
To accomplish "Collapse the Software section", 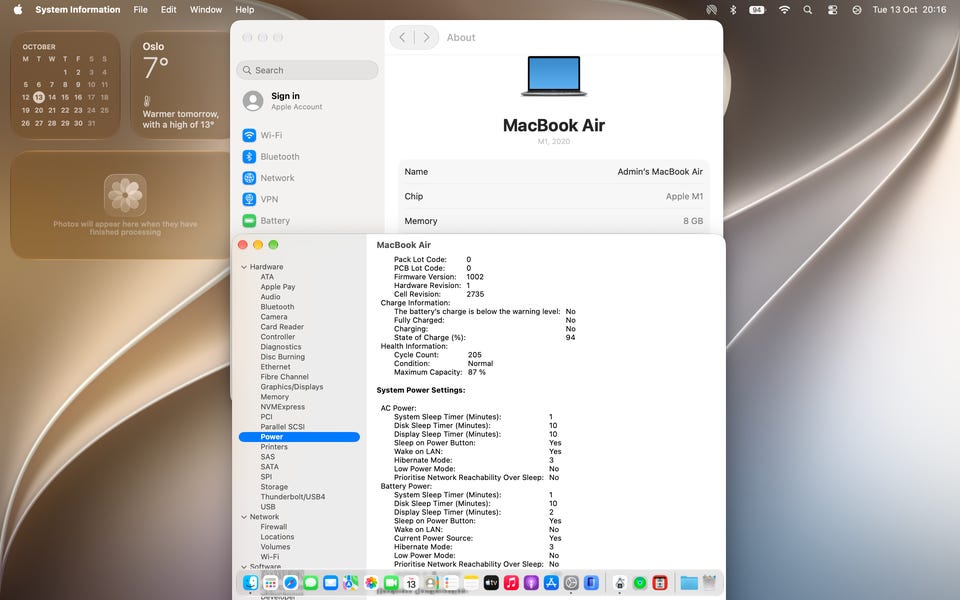I will [244, 567].
